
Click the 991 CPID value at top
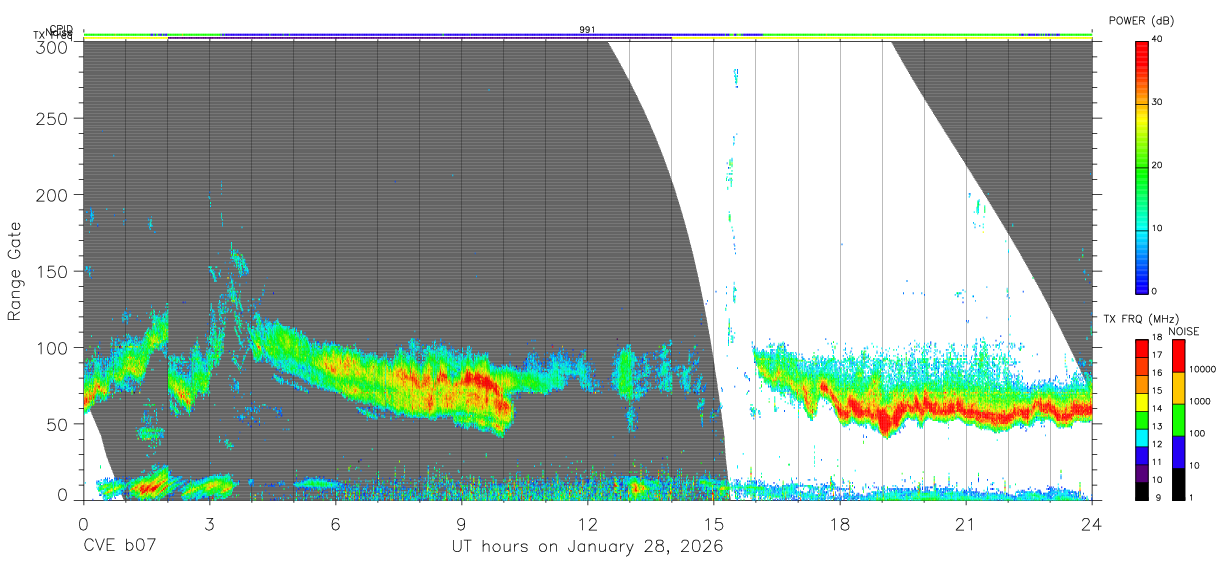587,30
